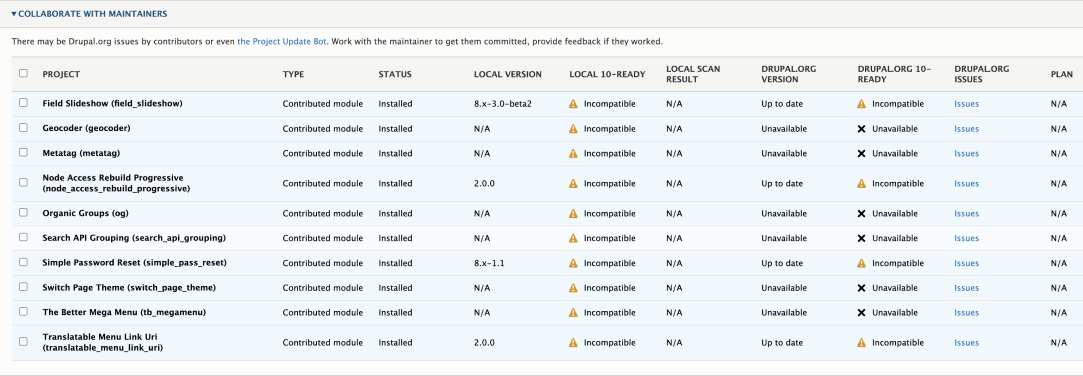Click Drupal.org 10-Ready warning icon for Translatable Menu Link
Screen dimensions: 1083x376
(861, 343)
